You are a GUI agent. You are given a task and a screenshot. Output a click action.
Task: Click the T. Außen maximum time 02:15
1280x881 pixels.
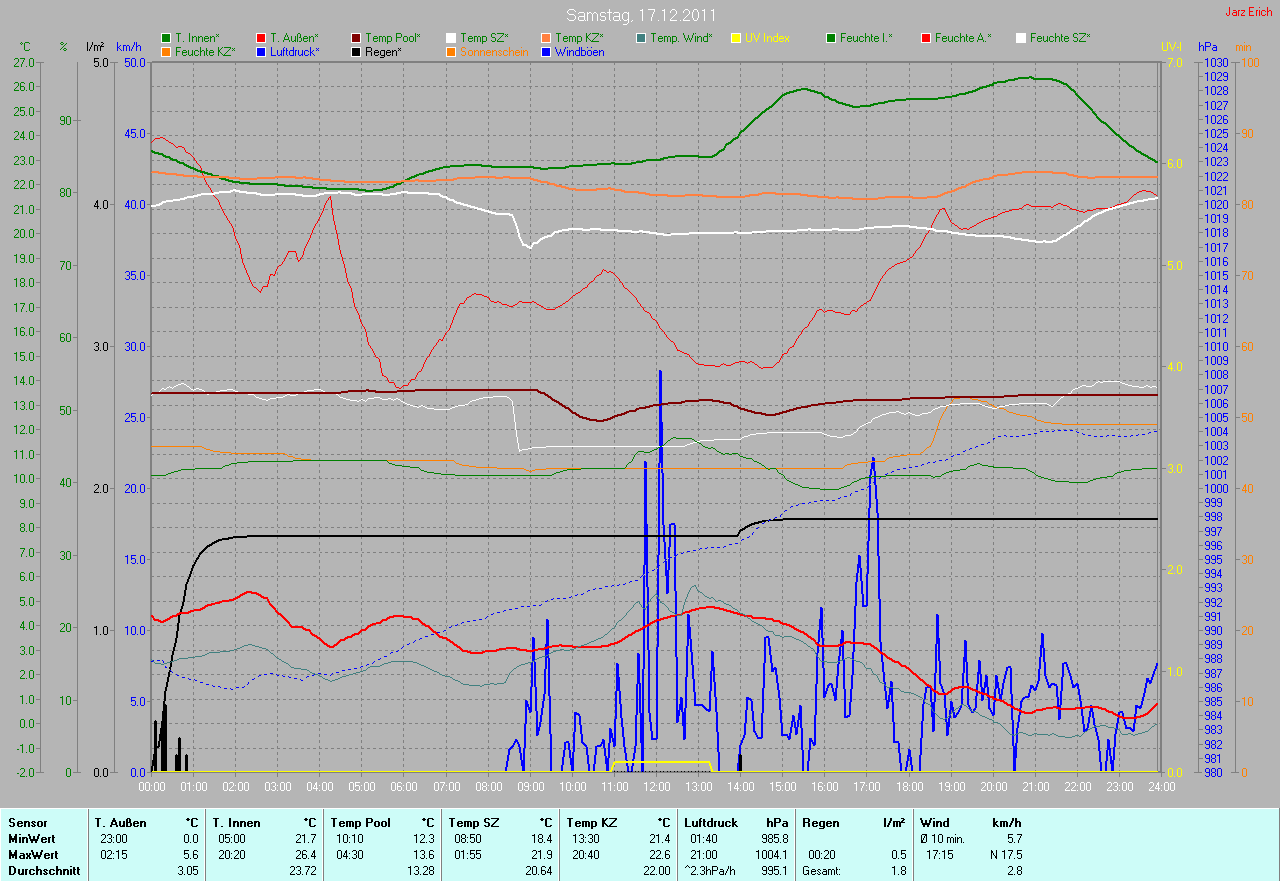pos(113,855)
